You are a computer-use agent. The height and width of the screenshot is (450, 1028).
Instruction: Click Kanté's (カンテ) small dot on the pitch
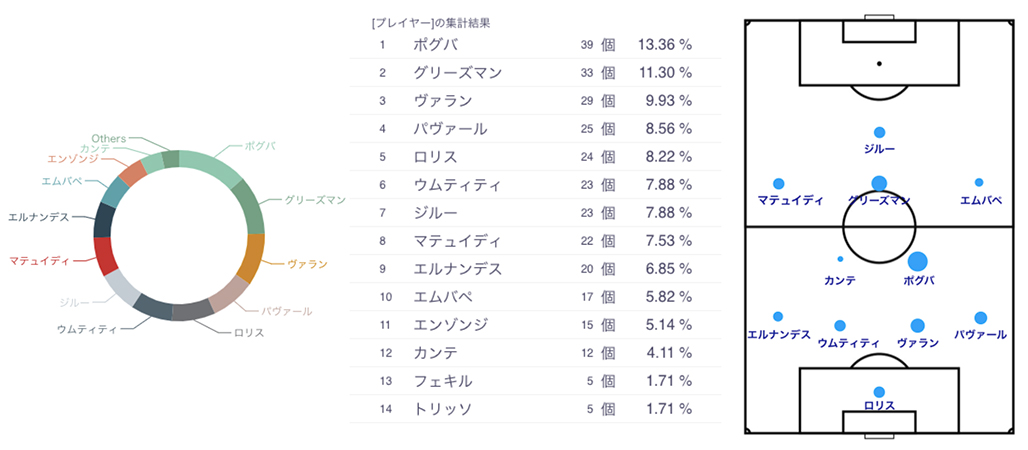840,260
